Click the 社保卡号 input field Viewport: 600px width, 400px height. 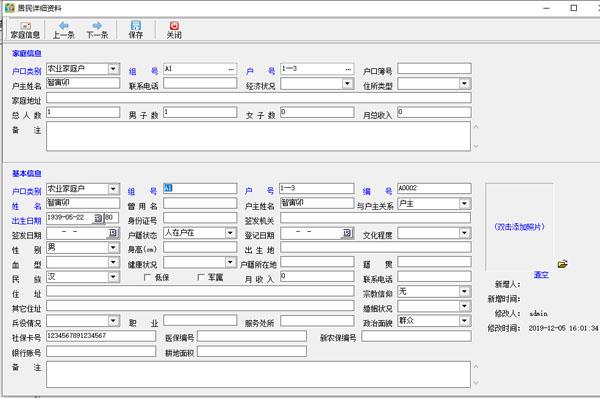pos(101,336)
